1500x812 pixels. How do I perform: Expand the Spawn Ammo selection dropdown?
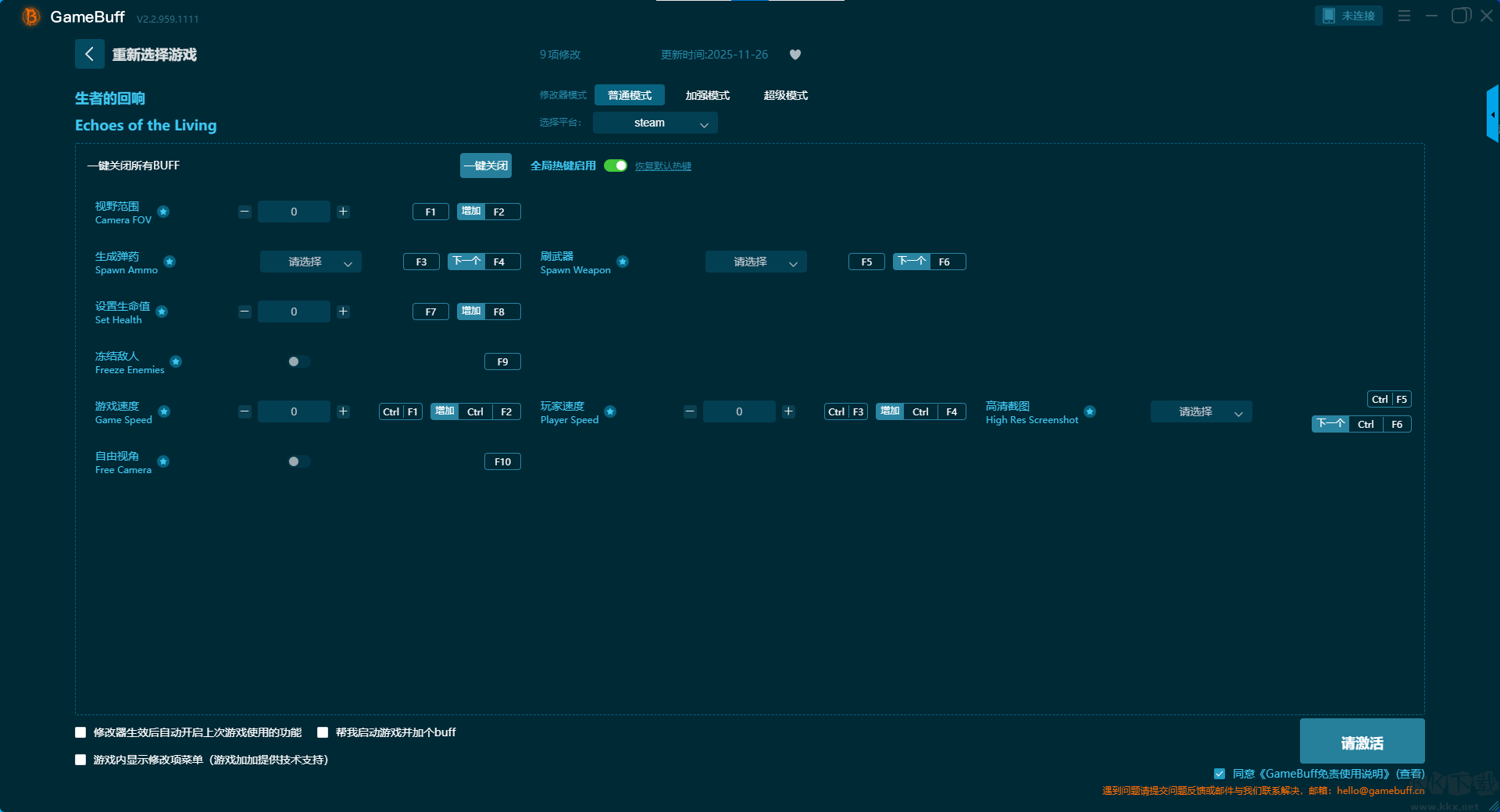point(310,262)
